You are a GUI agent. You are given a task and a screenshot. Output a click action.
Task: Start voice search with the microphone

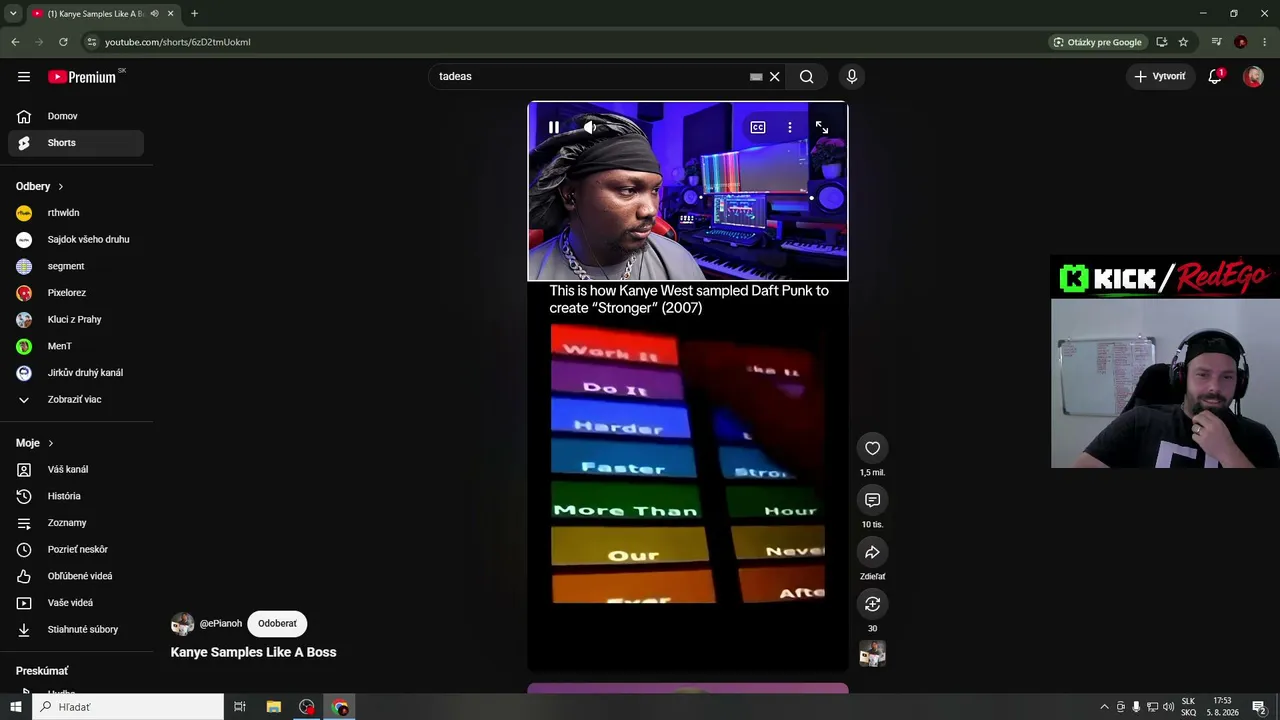[x=852, y=77]
